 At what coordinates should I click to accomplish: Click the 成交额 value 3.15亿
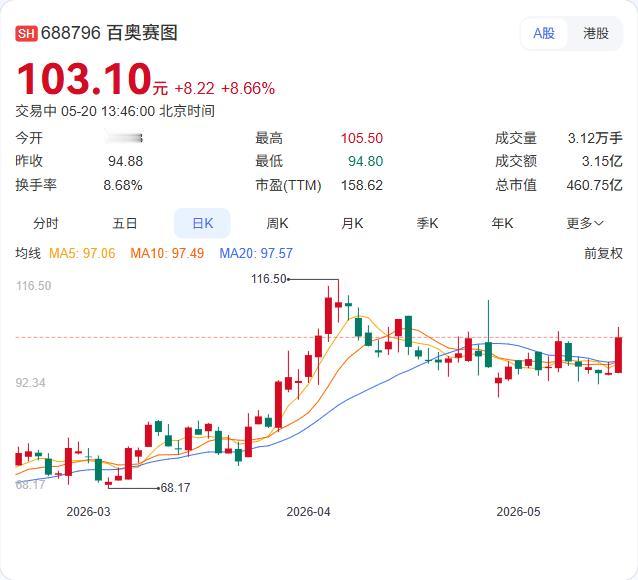[602, 161]
